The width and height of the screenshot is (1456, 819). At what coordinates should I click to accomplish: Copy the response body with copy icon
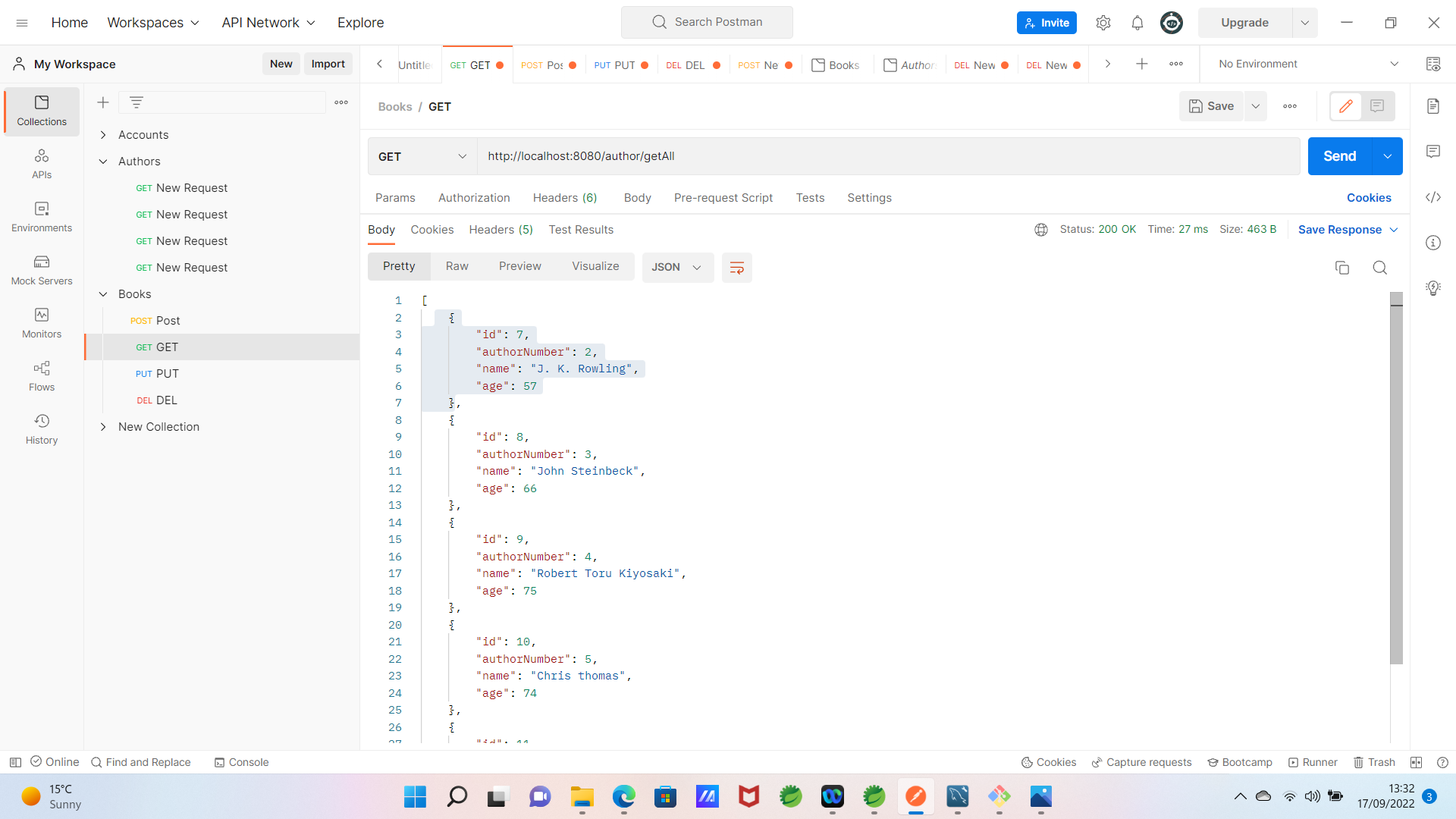pyautogui.click(x=1342, y=268)
